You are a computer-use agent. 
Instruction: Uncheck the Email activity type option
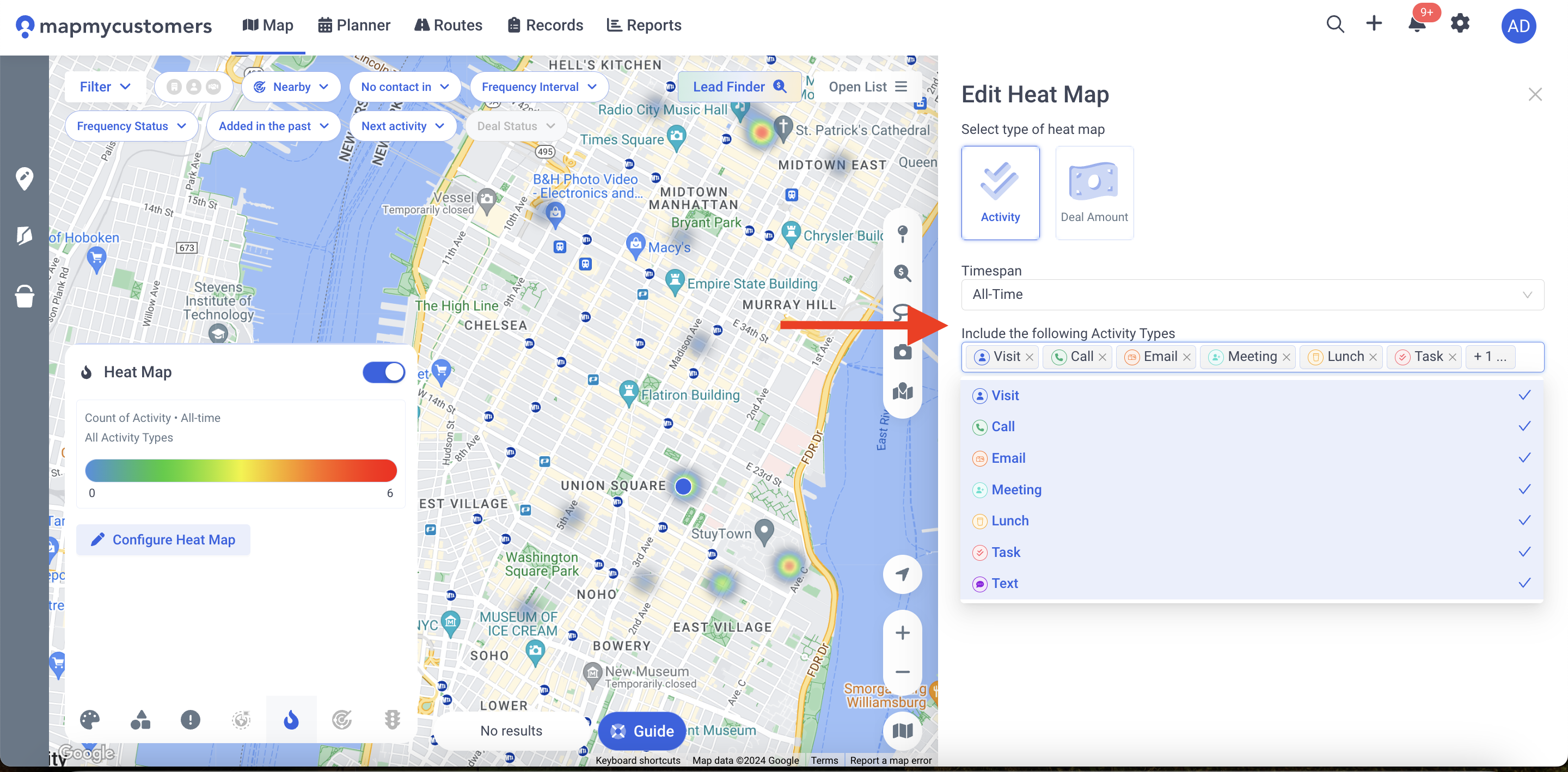click(1252, 458)
